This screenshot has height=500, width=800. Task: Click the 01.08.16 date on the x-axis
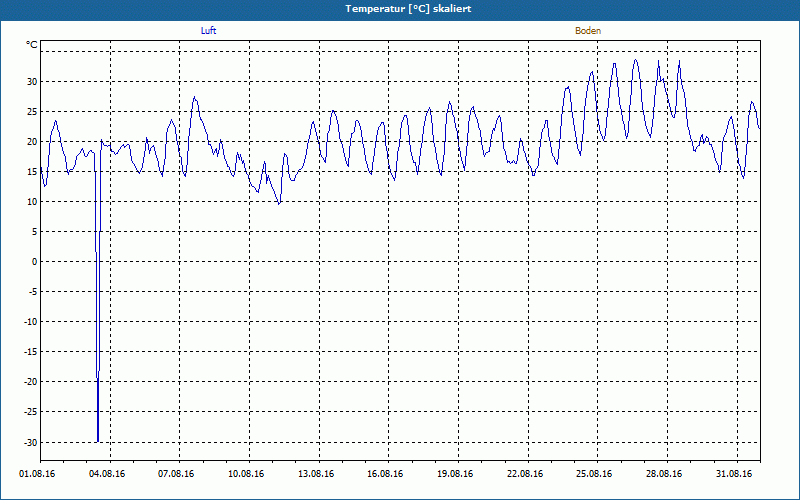point(37,474)
